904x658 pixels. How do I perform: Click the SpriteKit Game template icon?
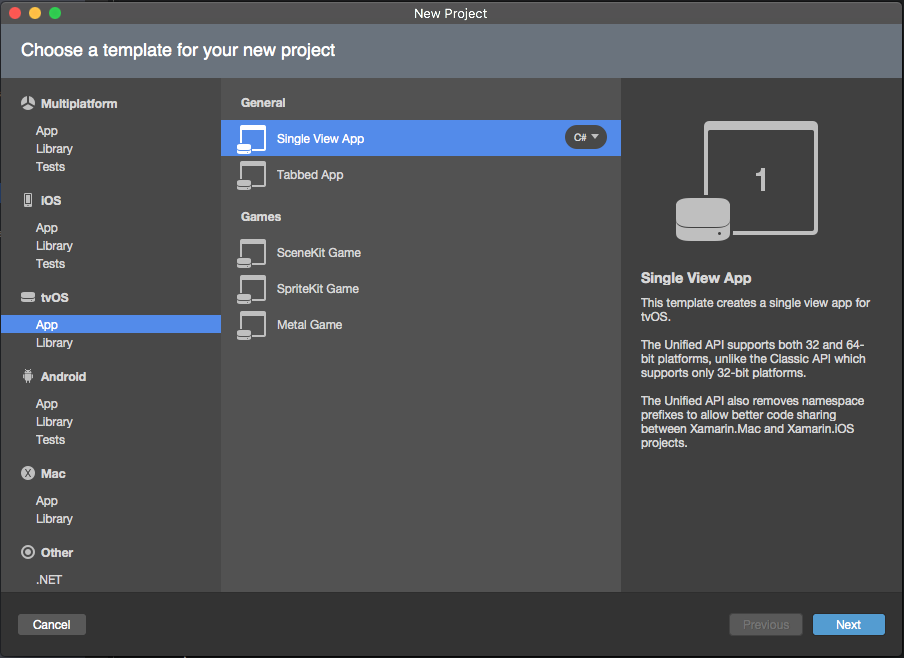(251, 288)
